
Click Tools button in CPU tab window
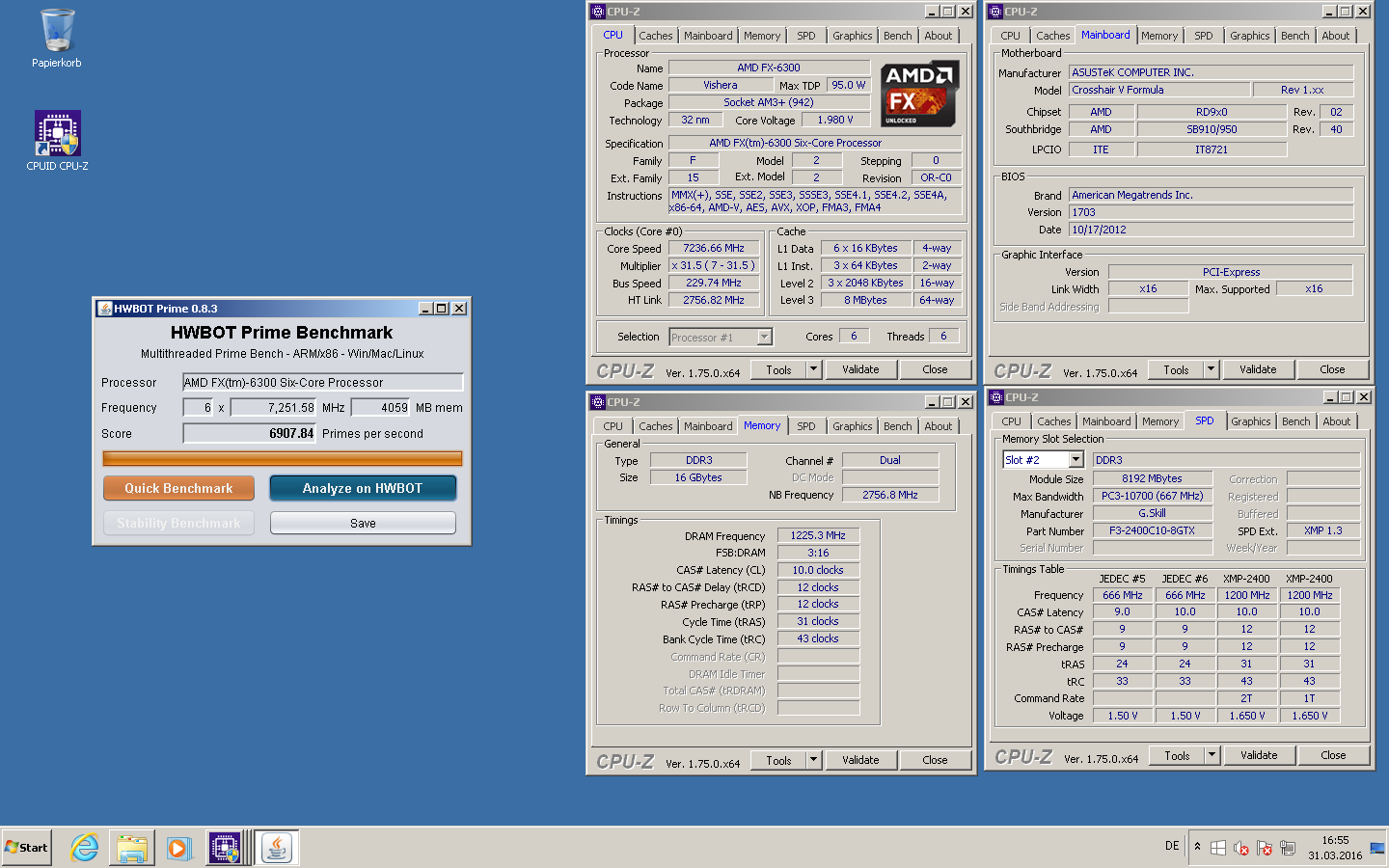click(778, 369)
